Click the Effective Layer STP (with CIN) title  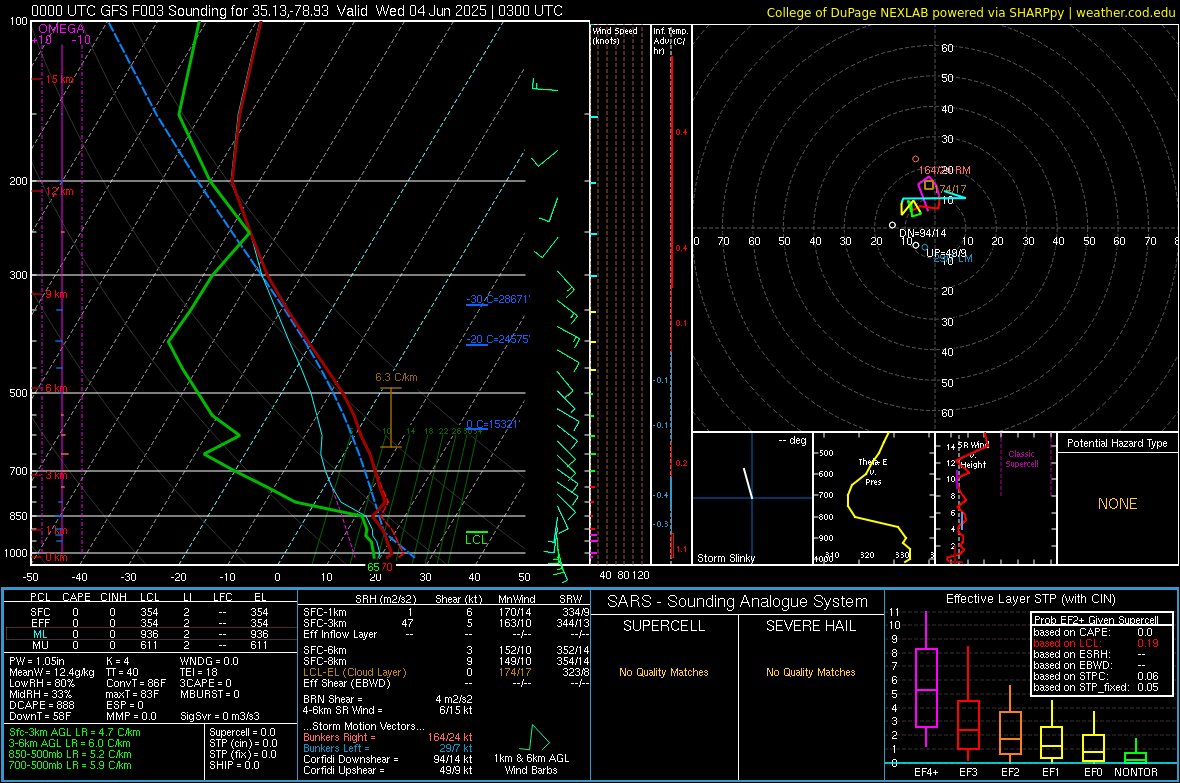click(1030, 599)
